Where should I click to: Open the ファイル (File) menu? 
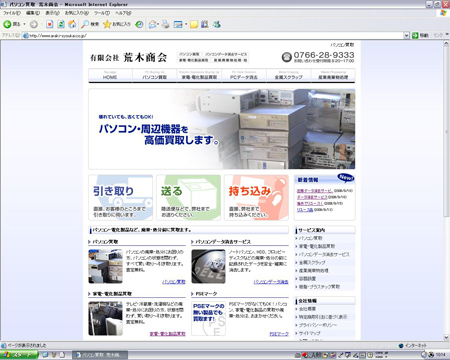(x=12, y=13)
